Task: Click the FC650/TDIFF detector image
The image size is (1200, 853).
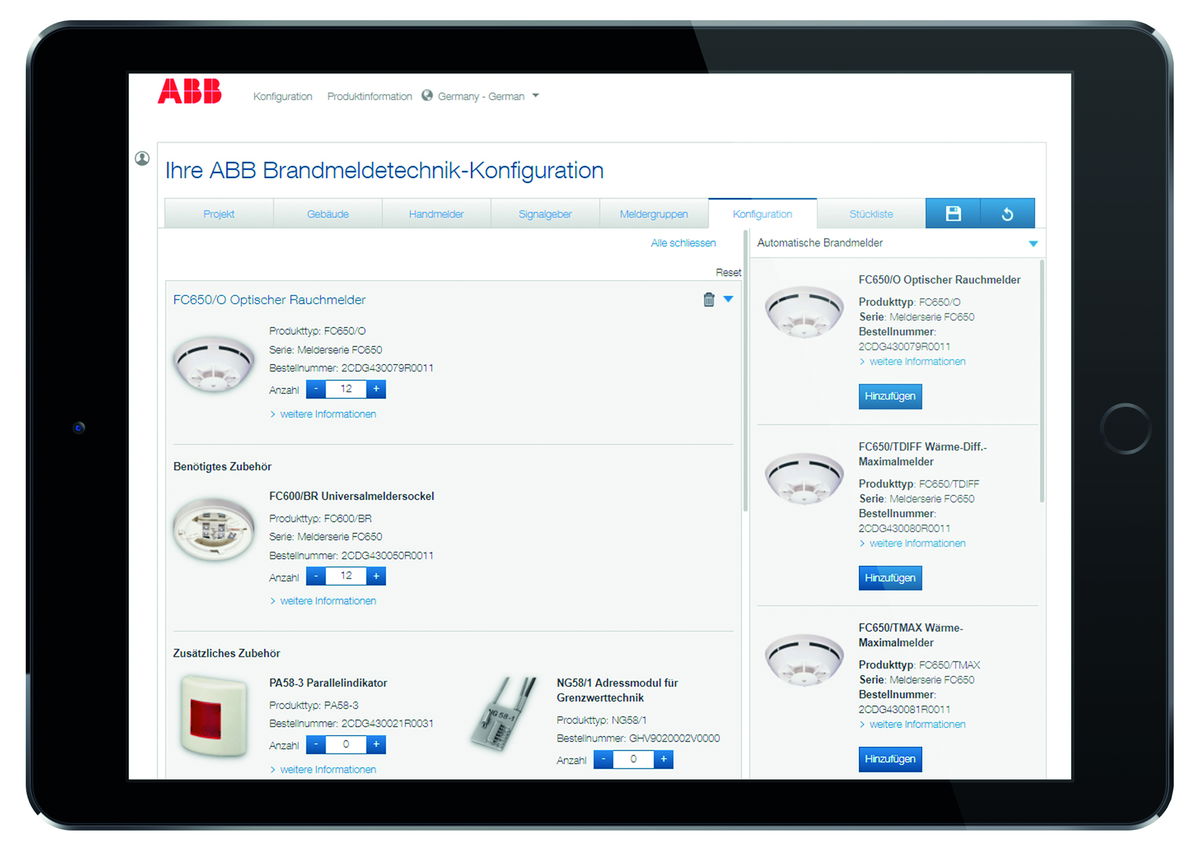Action: click(x=804, y=479)
